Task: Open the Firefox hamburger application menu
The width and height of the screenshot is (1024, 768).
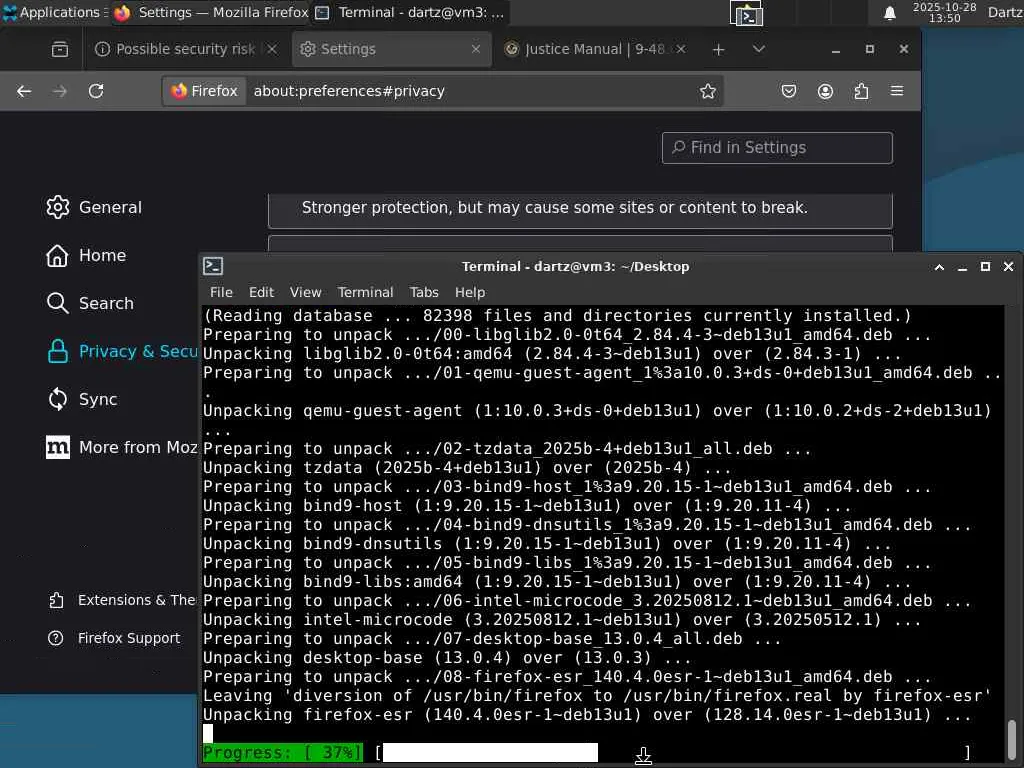Action: tap(897, 91)
